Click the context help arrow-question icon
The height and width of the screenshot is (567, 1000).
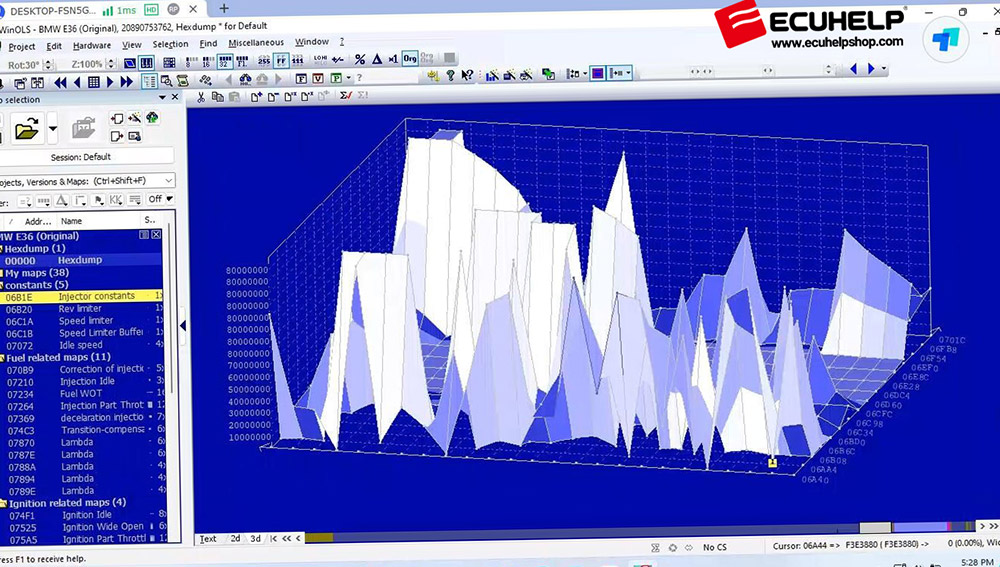click(x=467, y=75)
